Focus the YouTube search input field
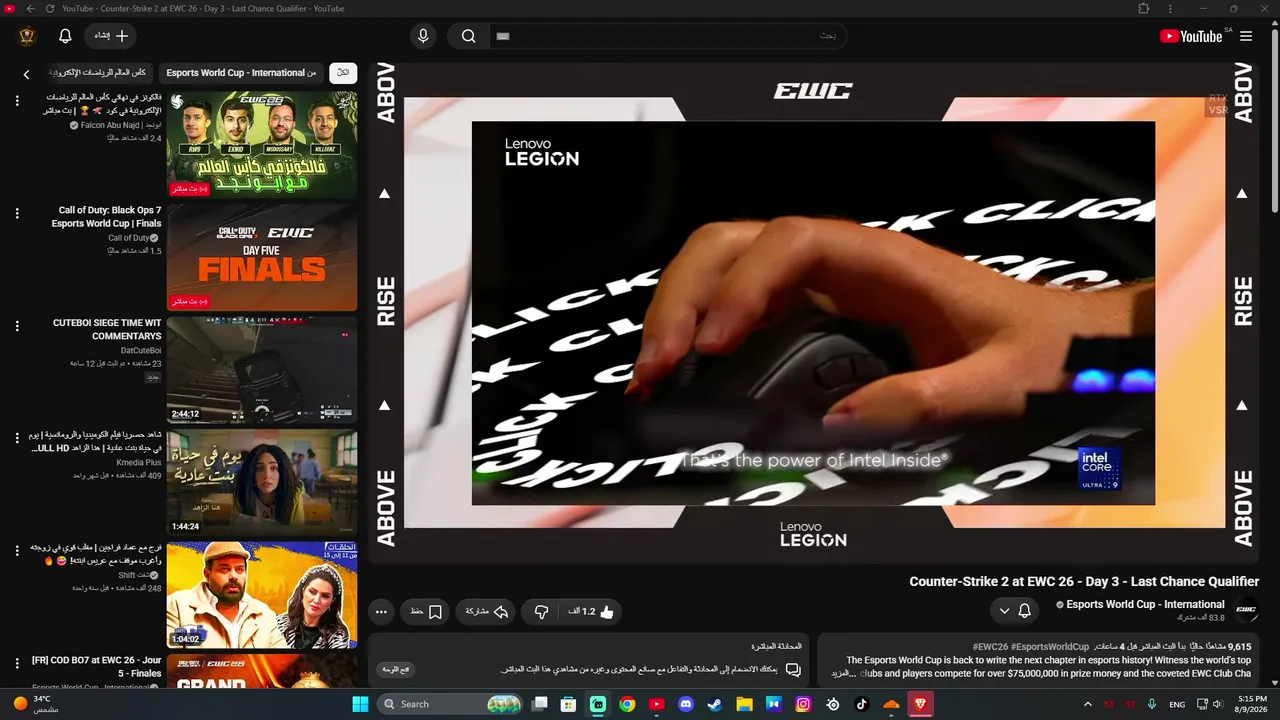Screen dimensions: 1280x720 [x=667, y=36]
